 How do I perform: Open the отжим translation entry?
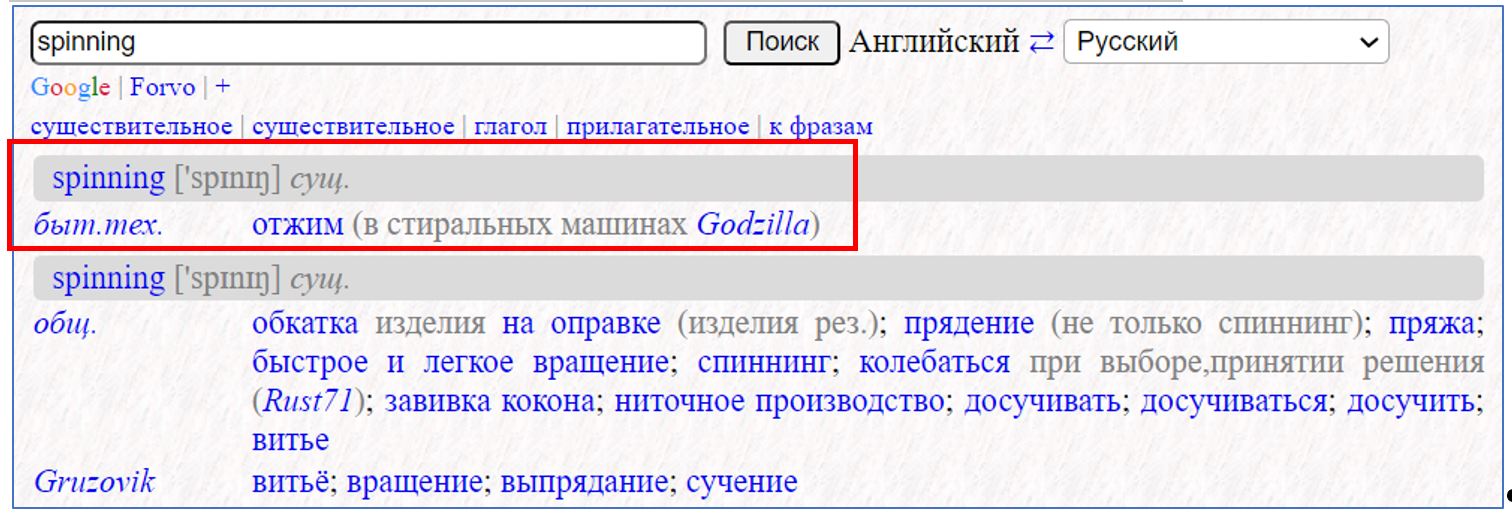coord(297,225)
